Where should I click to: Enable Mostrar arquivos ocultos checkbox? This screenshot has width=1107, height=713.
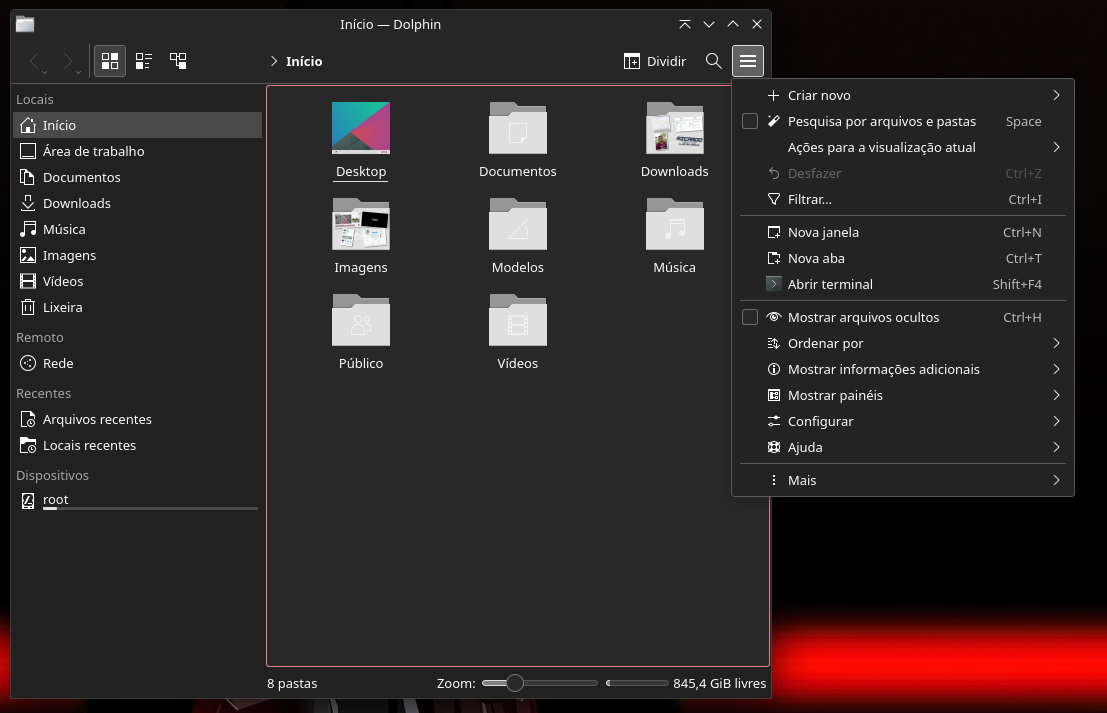pos(750,317)
